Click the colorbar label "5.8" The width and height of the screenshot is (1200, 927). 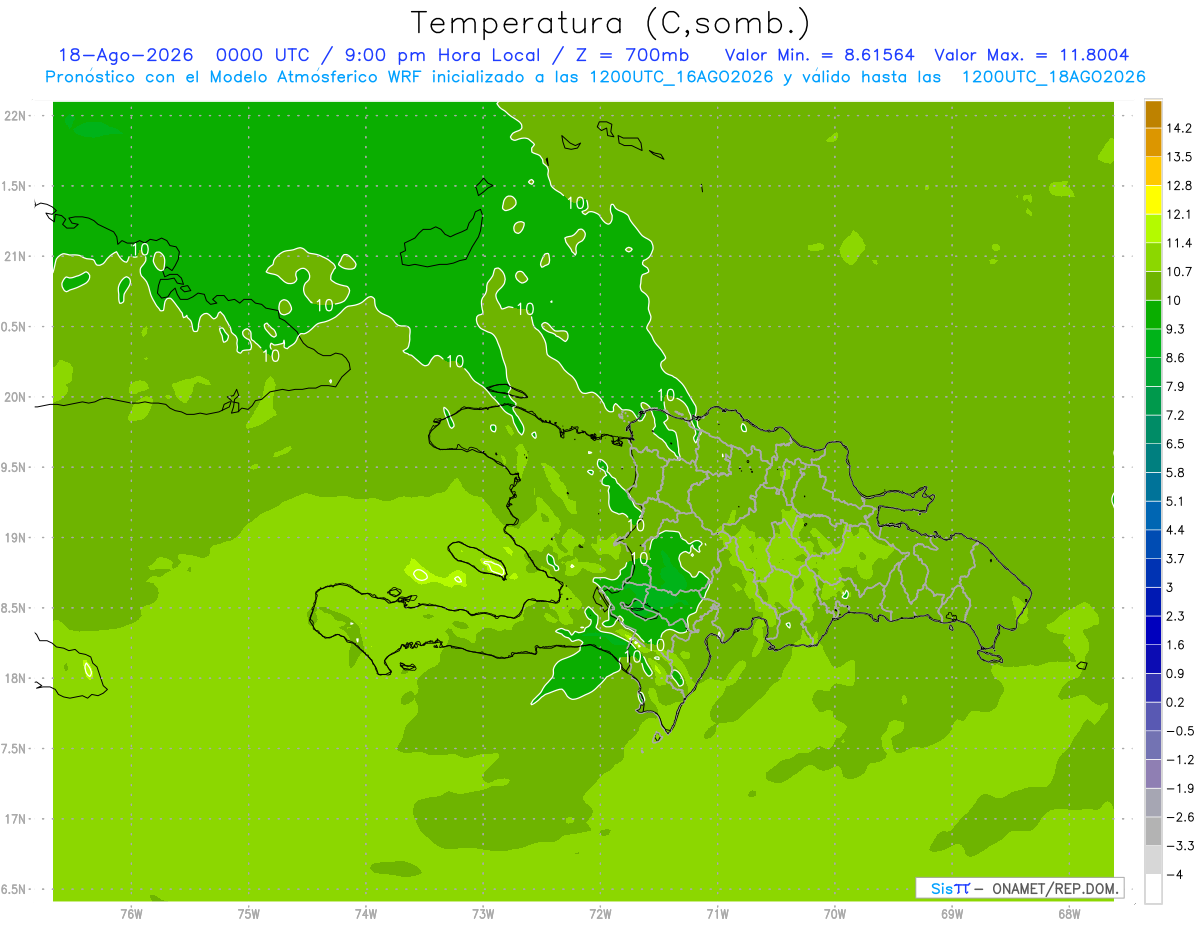pyautogui.click(x=1176, y=473)
